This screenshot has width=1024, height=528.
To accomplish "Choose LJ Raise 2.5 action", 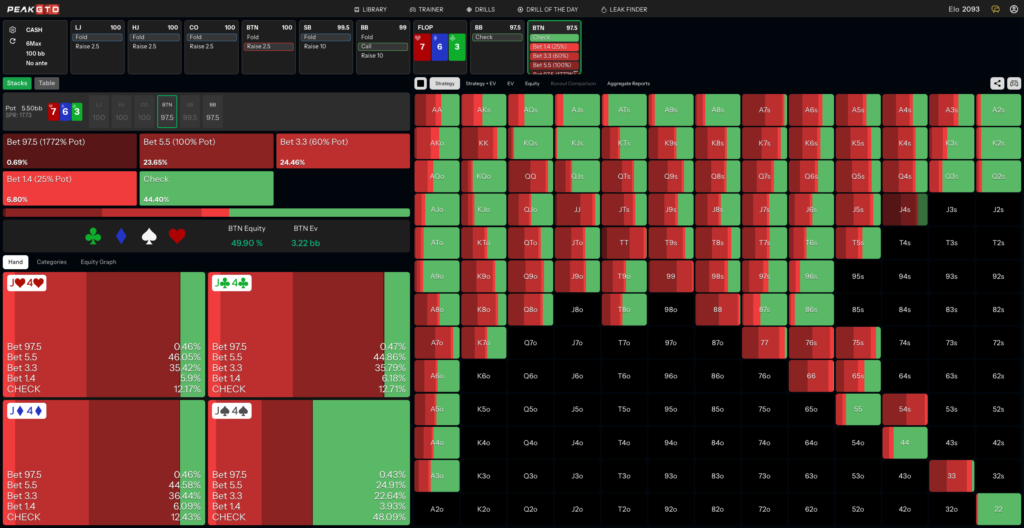I will (97, 46).
